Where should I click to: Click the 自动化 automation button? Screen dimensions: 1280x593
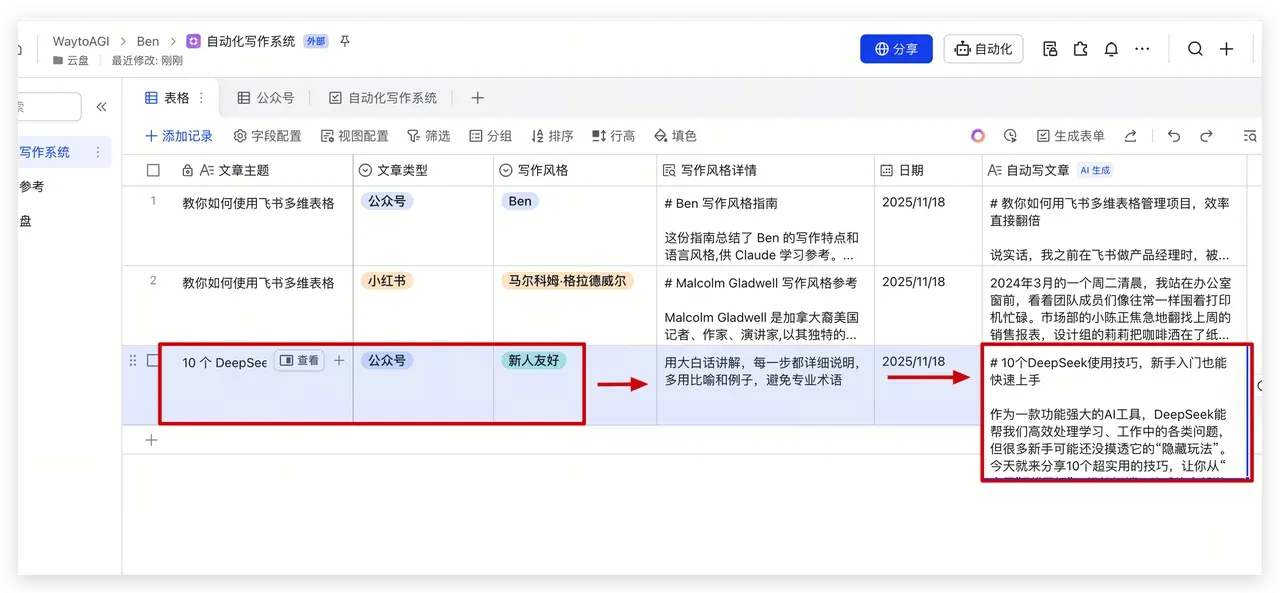(983, 49)
